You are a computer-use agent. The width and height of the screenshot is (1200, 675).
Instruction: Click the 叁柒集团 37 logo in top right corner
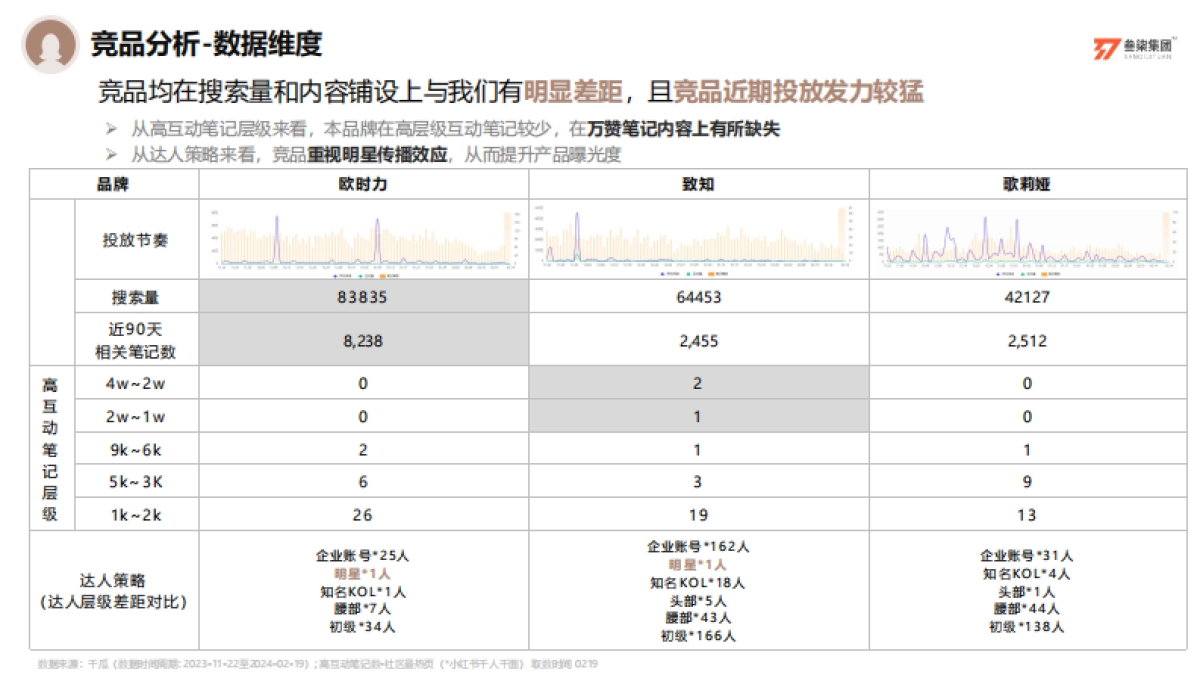click(x=1135, y=44)
